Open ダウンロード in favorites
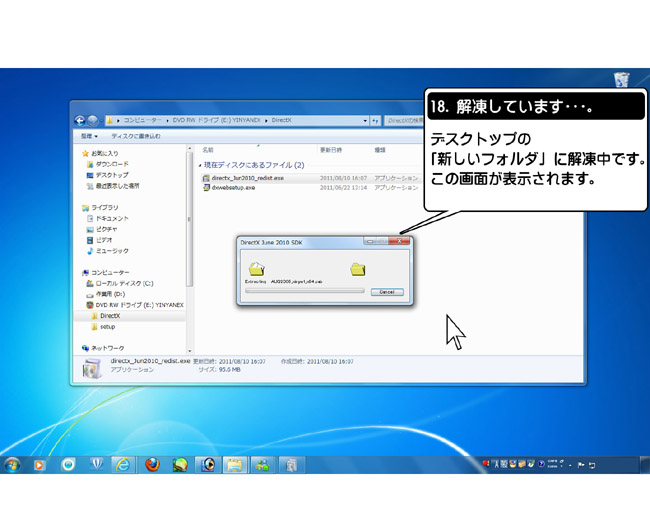650x507 pixels. [x=107, y=164]
